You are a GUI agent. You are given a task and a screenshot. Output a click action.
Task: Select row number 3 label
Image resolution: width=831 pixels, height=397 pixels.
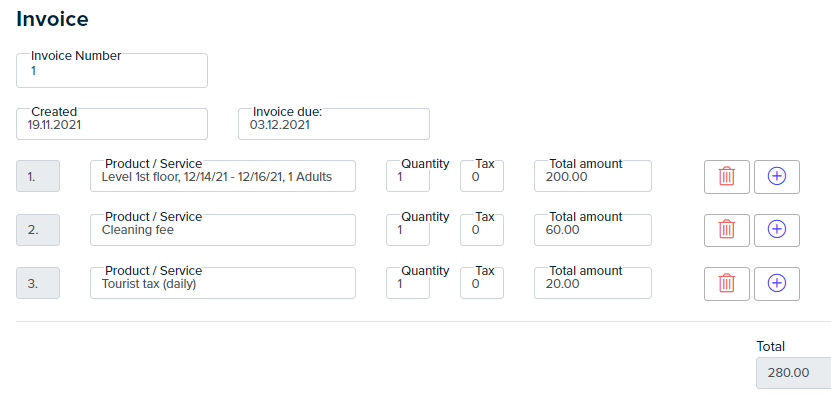pyautogui.click(x=38, y=283)
